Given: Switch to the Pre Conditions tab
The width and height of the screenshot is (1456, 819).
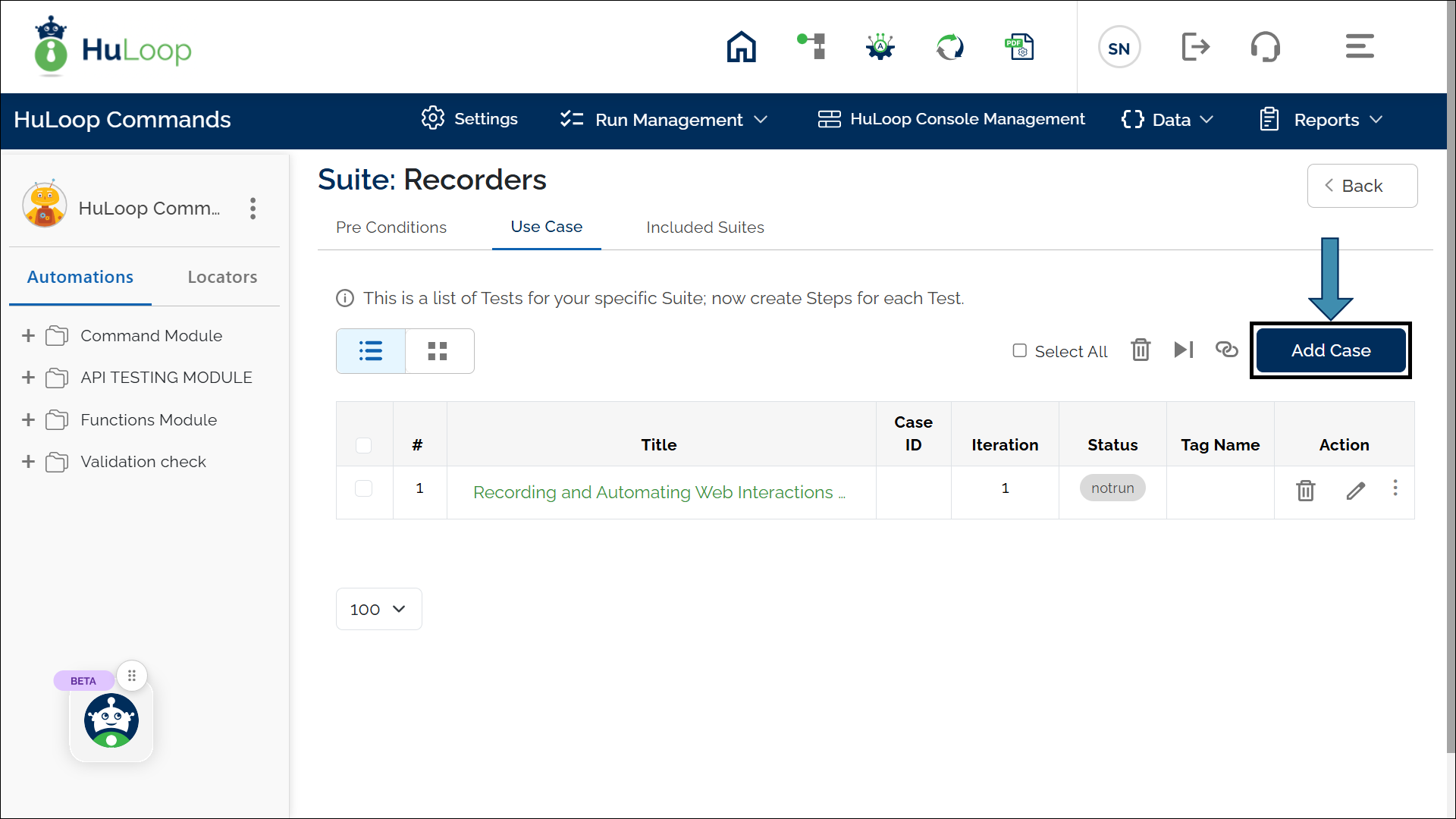Looking at the screenshot, I should click(391, 227).
